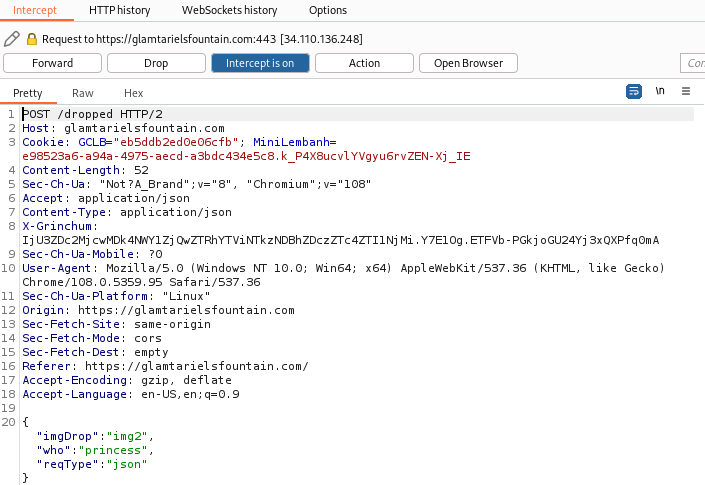Click the Open Browser button
The height and width of the screenshot is (485, 705).
tap(468, 63)
